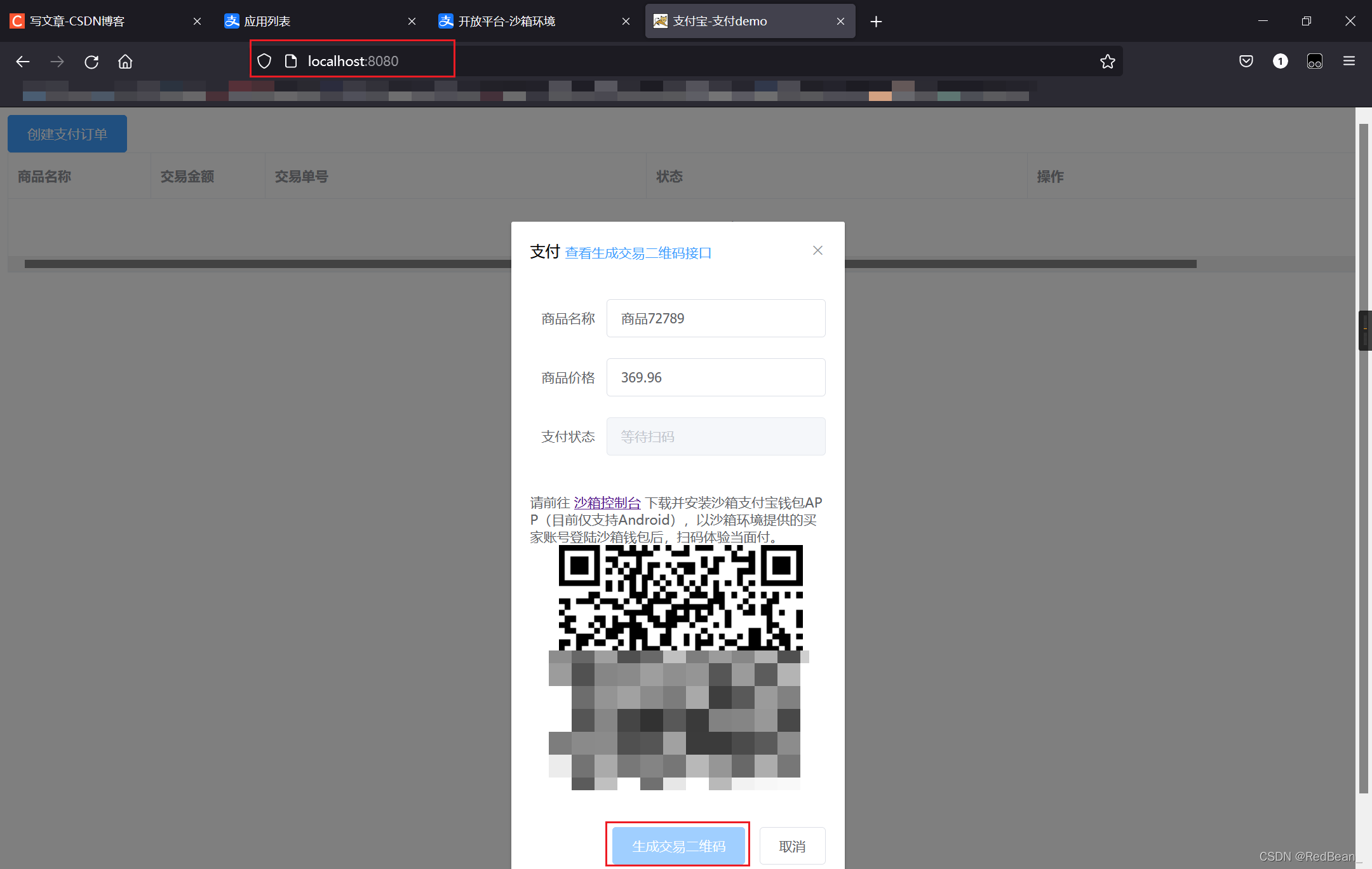Screen dimensions: 1372x869
Task: Go to the browser home page
Action: click(x=125, y=61)
